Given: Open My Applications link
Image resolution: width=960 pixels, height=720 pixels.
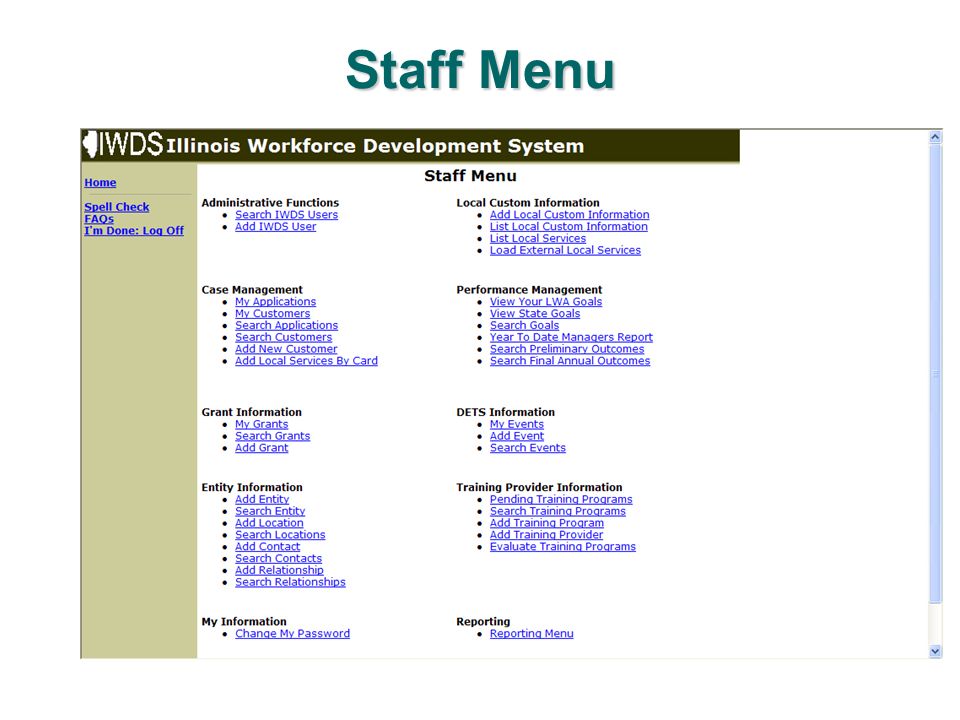Looking at the screenshot, I should point(276,302).
